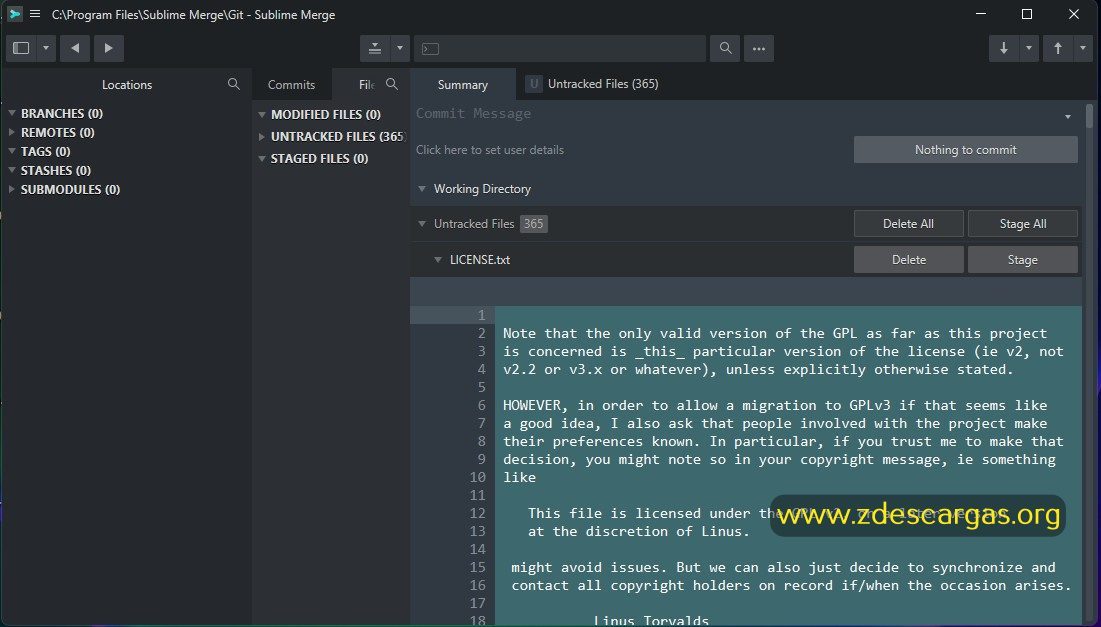This screenshot has height=627, width=1101.
Task: Collapse the STASHES (0) section
Action: [x=12, y=170]
